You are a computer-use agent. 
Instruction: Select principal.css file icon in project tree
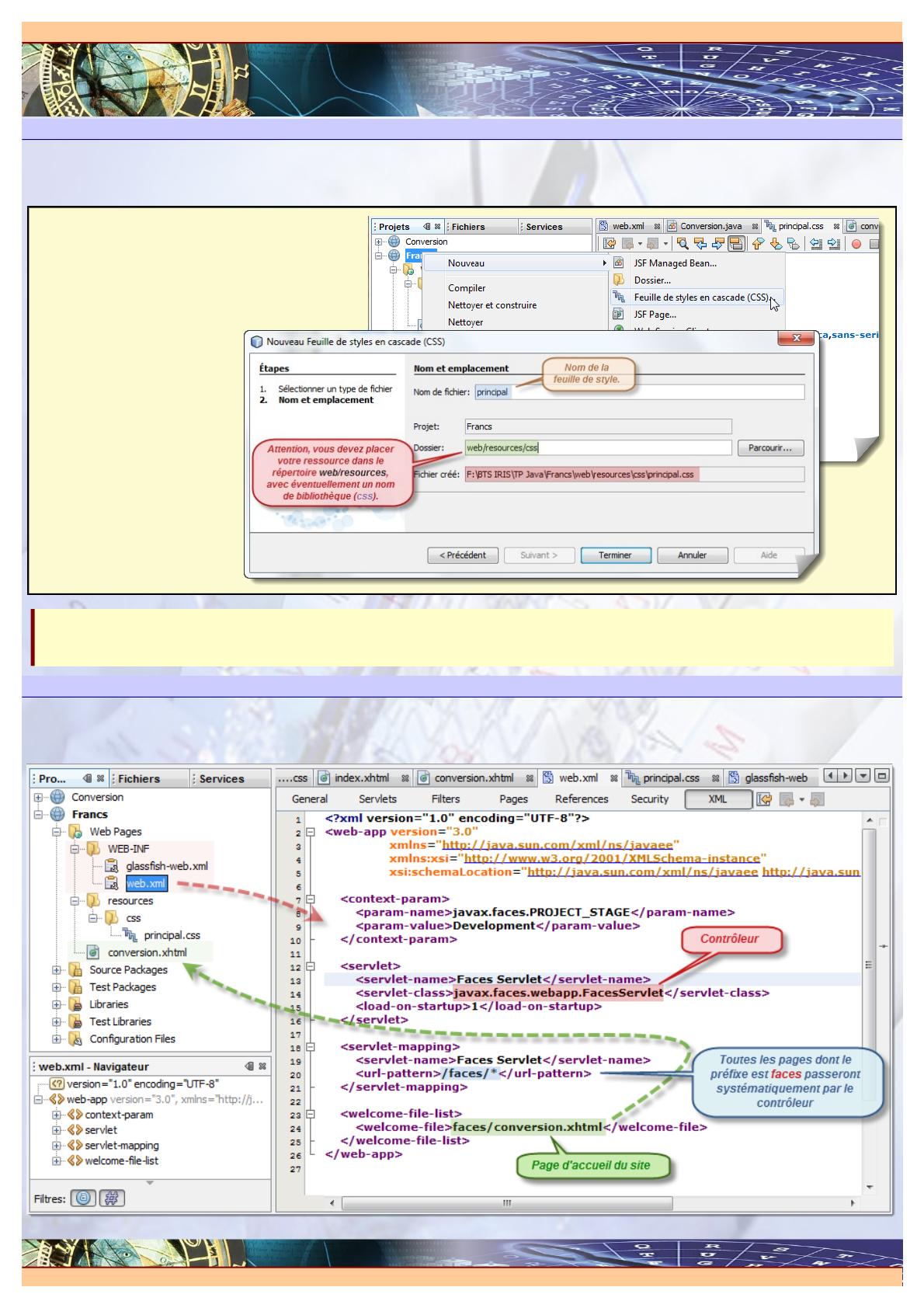[x=130, y=936]
